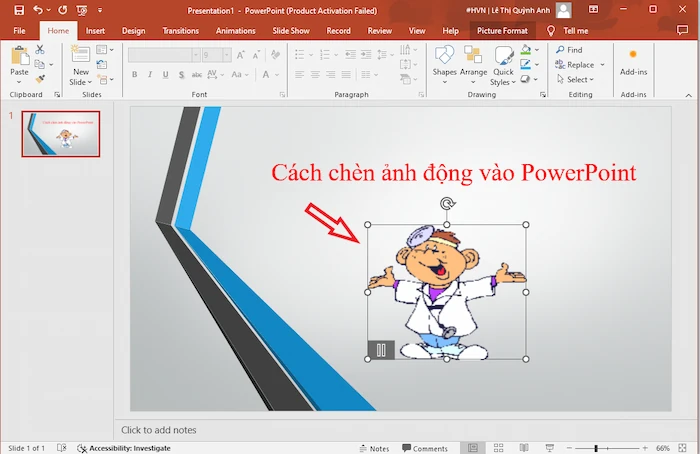Screen dimensions: 700x454
Task: Click the 'Click to add notes' area
Action: pos(158,430)
